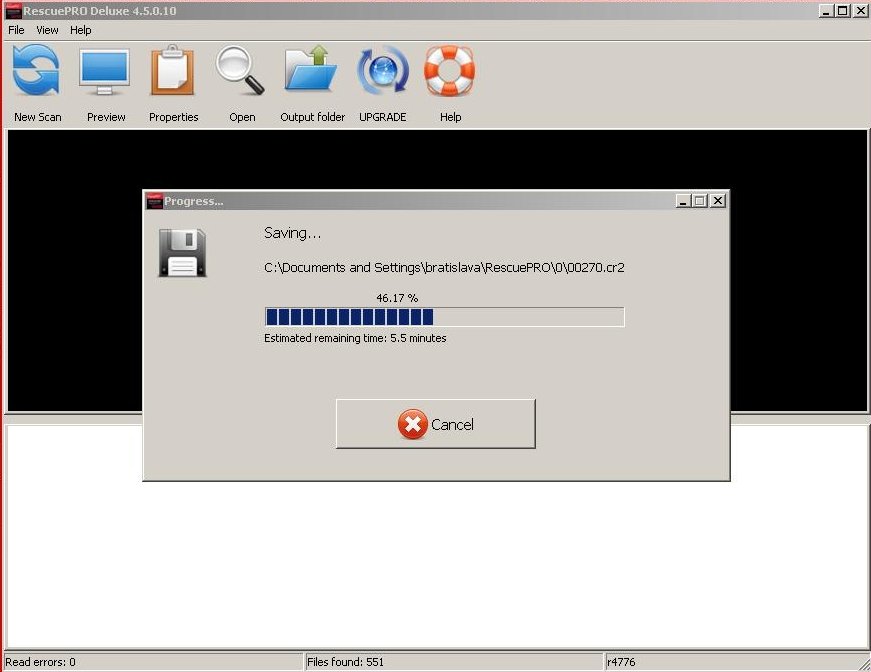Click the Files found status field
The image size is (871, 672).
[x=452, y=662]
